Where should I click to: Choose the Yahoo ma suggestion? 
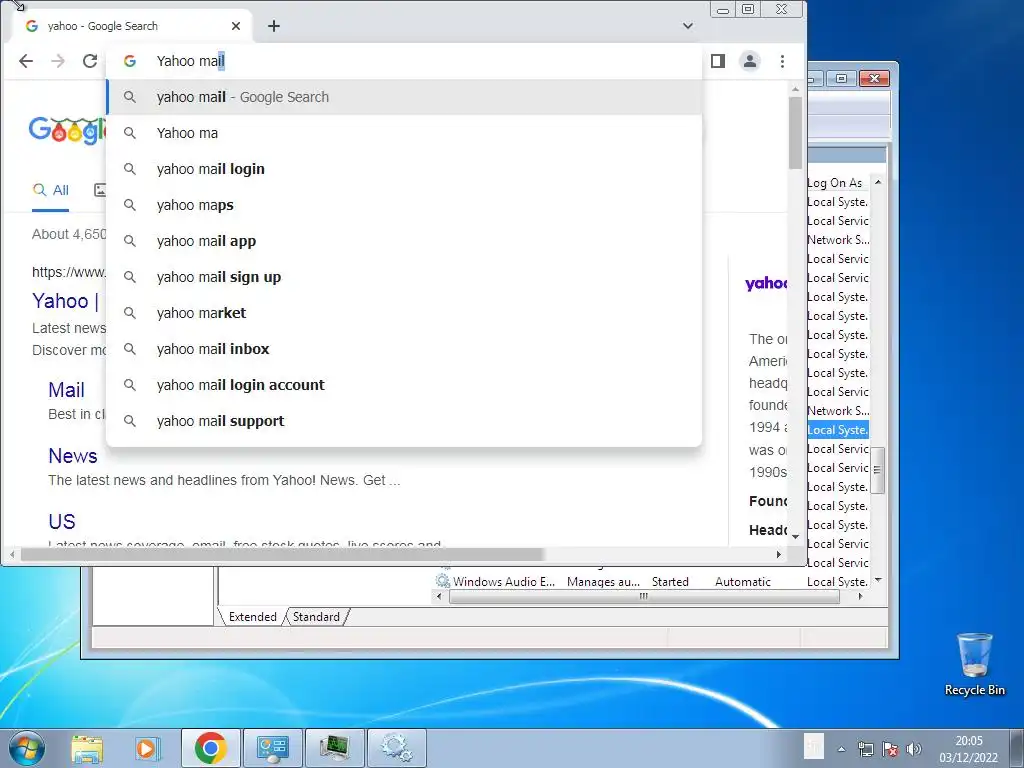coord(404,133)
